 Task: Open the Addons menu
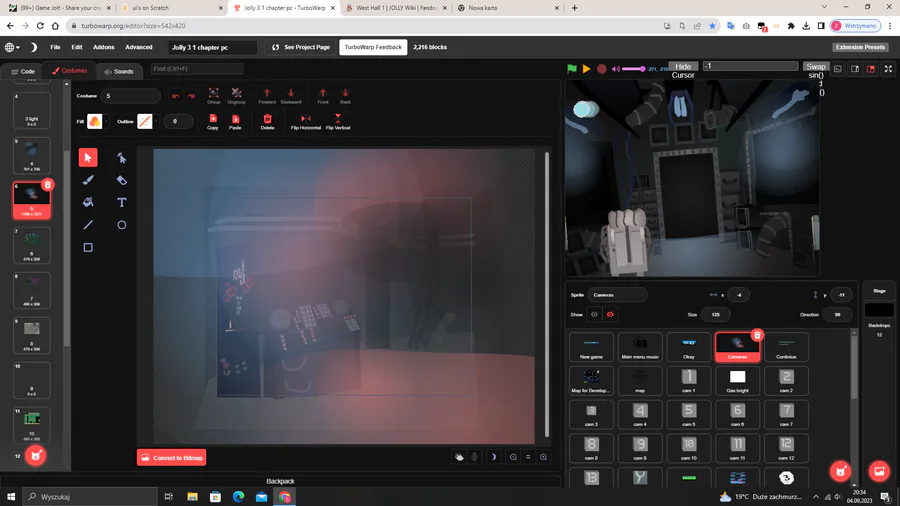point(104,47)
